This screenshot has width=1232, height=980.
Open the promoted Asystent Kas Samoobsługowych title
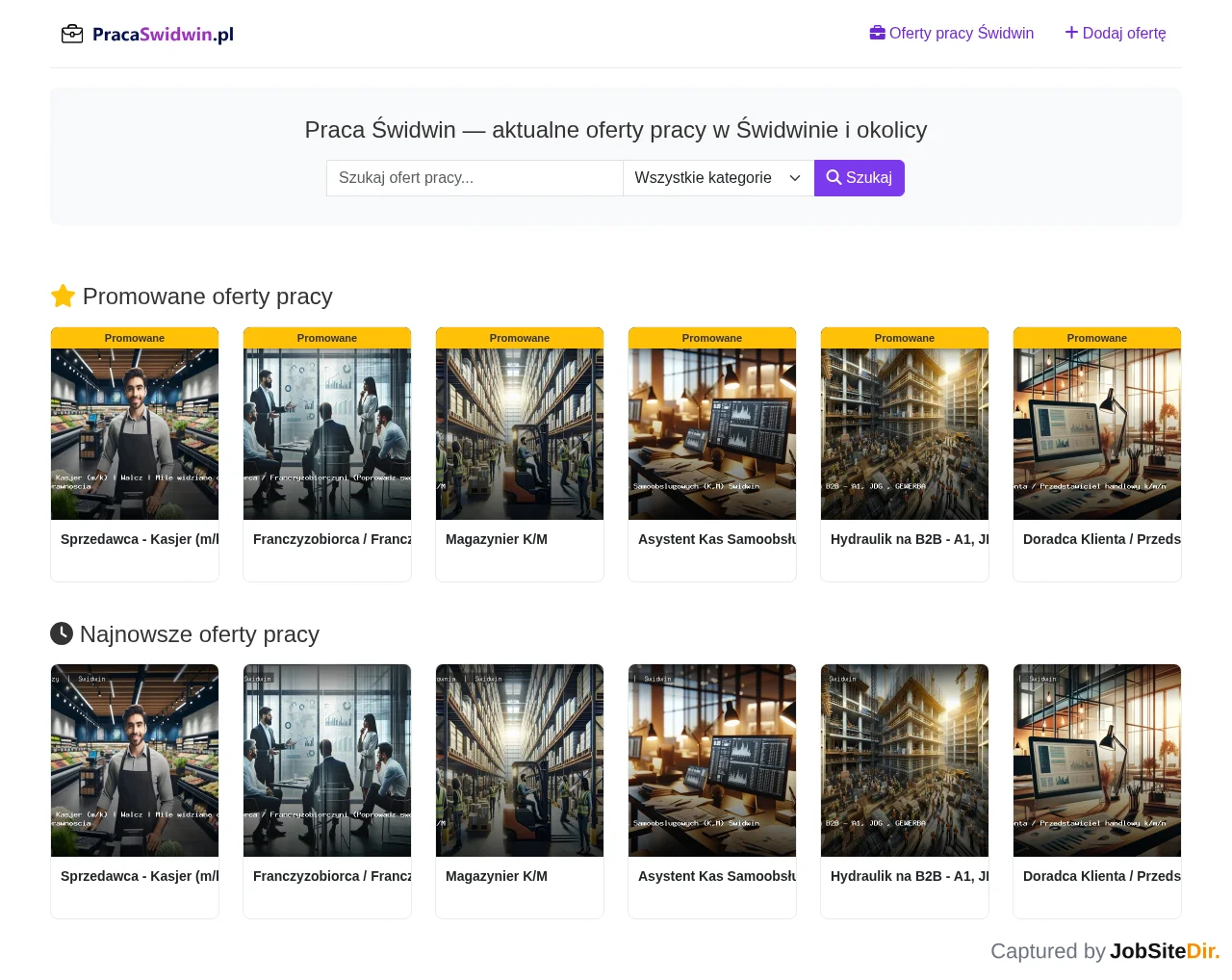[x=717, y=539]
